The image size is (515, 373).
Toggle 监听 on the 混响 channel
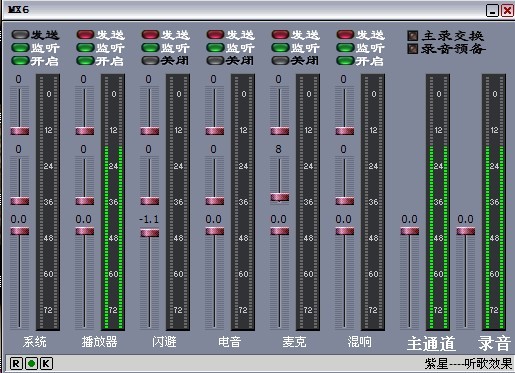(x=345, y=47)
